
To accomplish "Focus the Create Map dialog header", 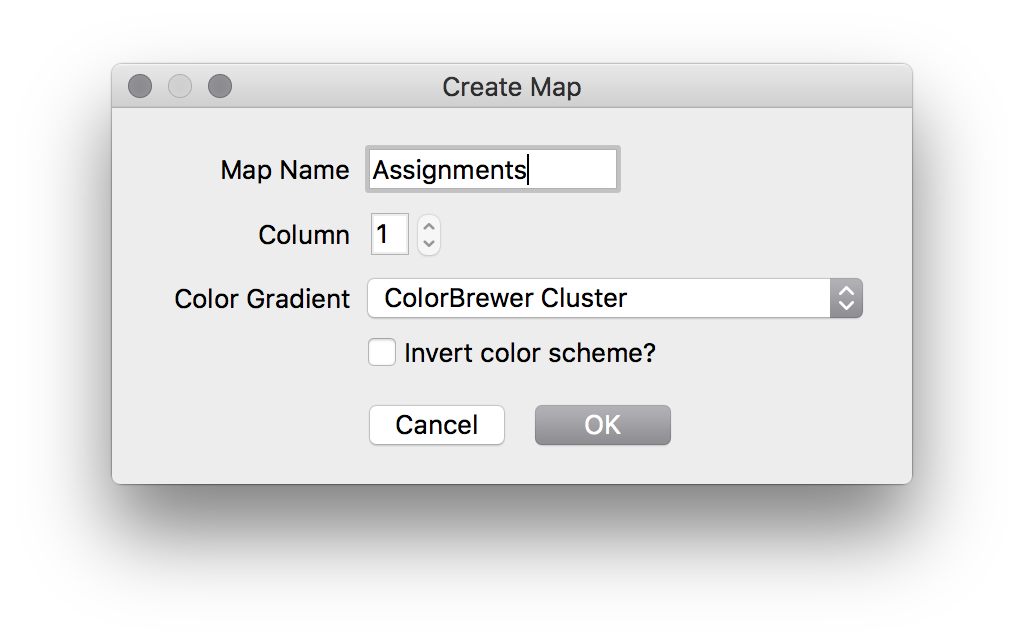I will 512,87.
